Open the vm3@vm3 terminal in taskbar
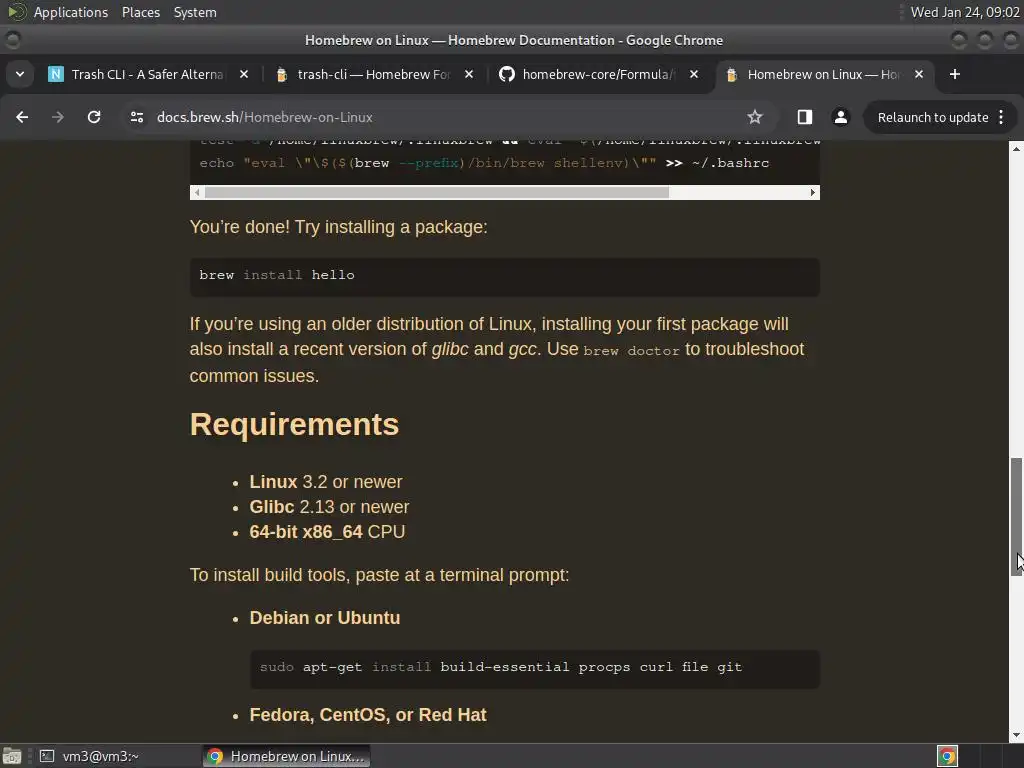The image size is (1024, 768). tap(89, 756)
